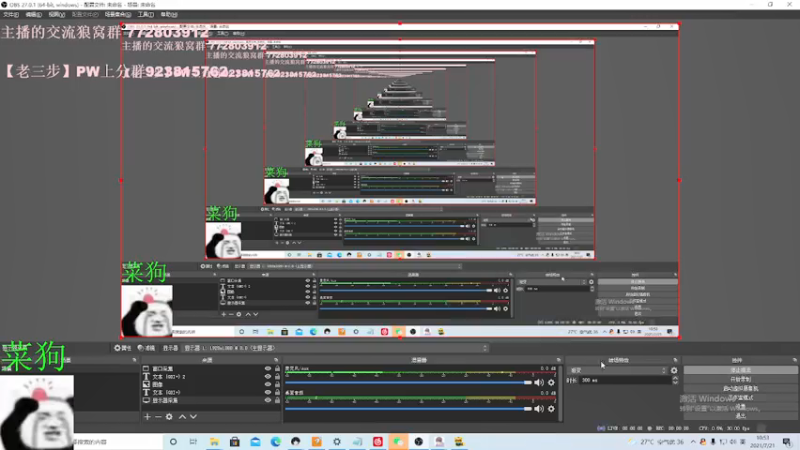800x450 pixels.
Task: Open Task View on the taskbar
Action: pos(193,442)
